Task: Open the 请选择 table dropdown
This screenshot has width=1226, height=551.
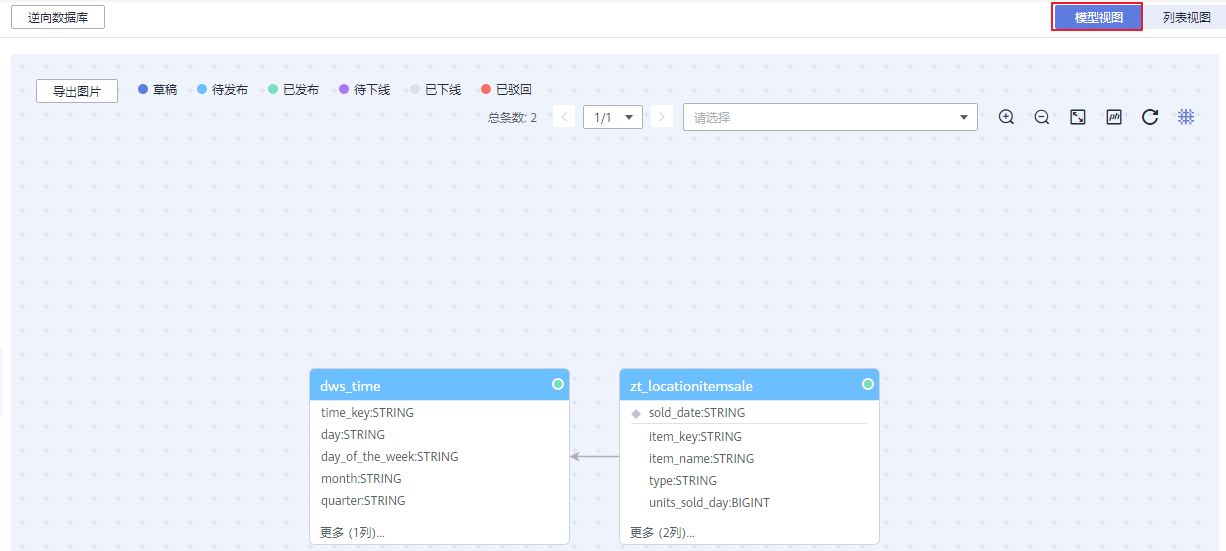Action: [830, 117]
